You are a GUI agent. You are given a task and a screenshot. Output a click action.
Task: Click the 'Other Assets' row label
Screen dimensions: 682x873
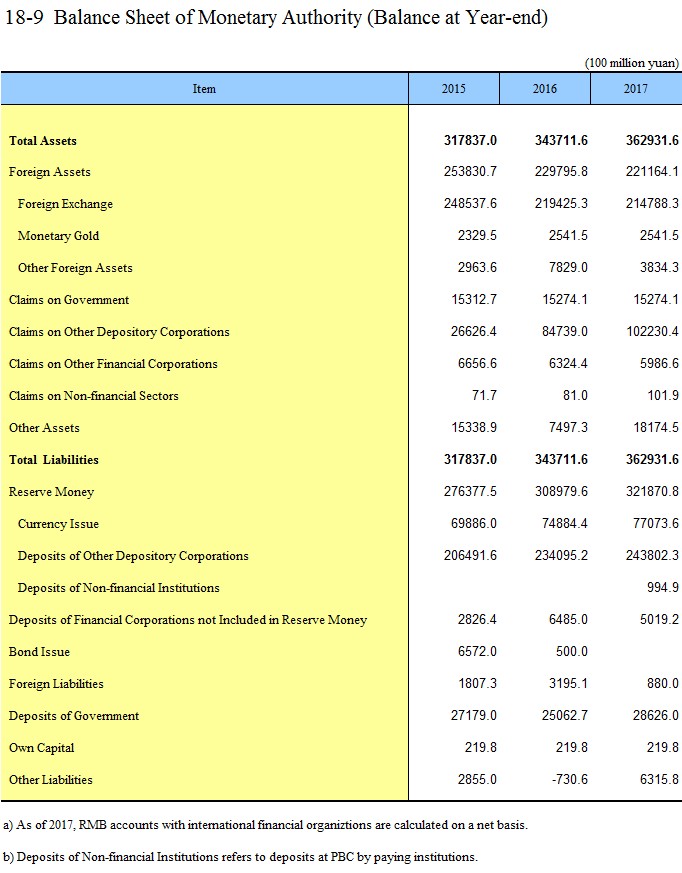[x=44, y=428]
